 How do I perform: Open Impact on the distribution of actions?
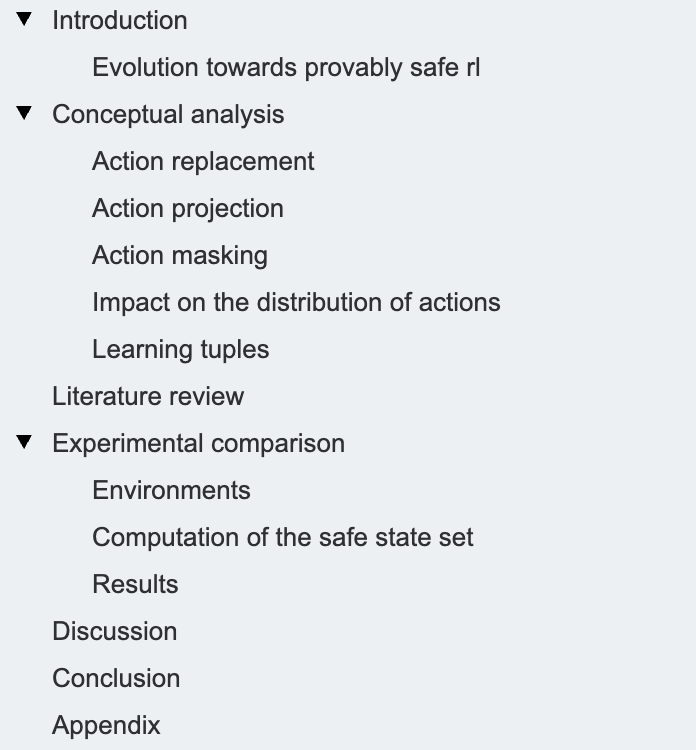point(296,302)
